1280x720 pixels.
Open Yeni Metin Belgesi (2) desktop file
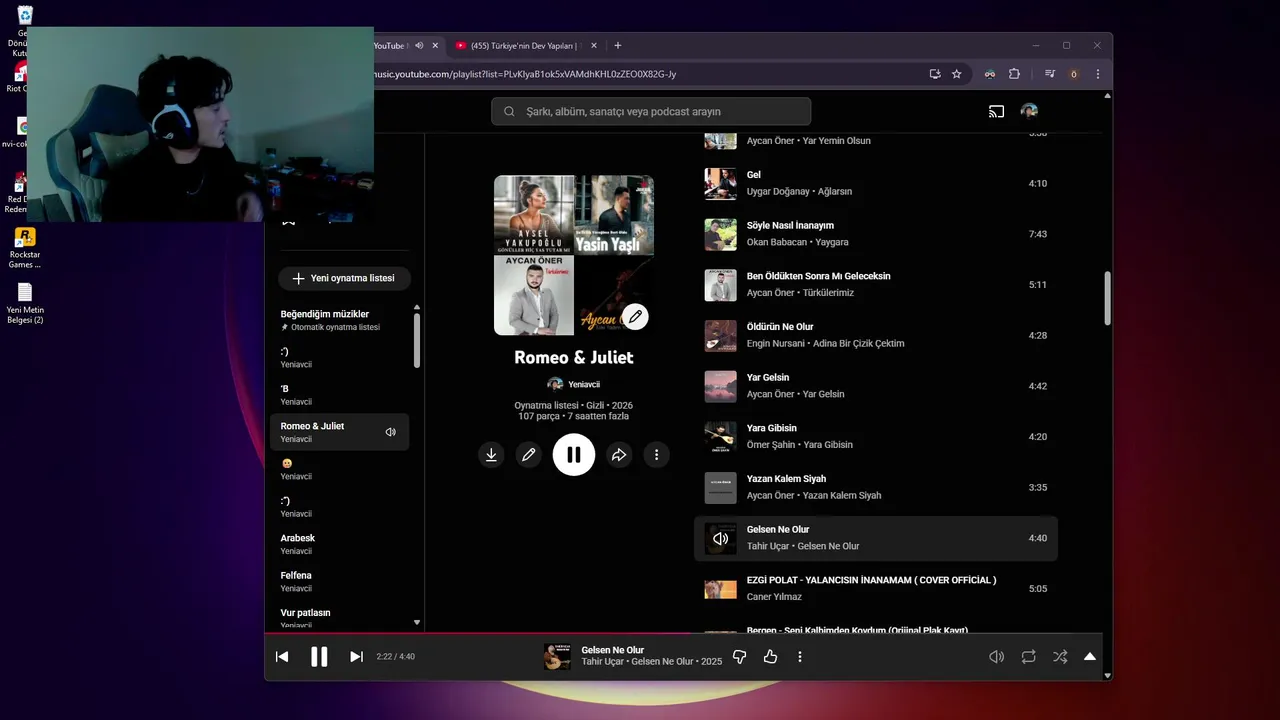[25, 304]
